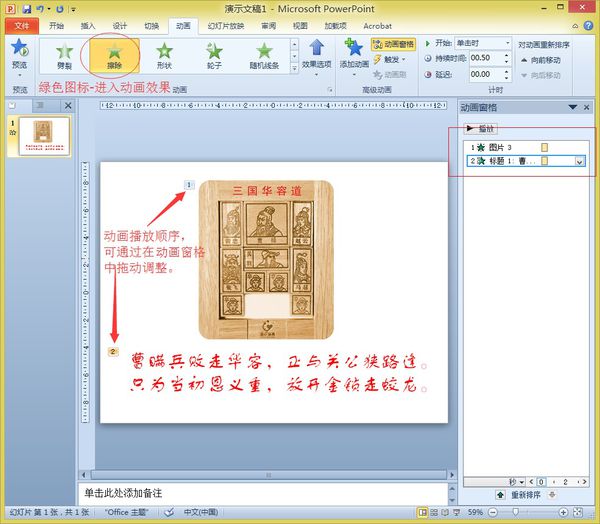Open the Acrobat ribbon tab
This screenshot has height=524, width=600.
[377, 26]
